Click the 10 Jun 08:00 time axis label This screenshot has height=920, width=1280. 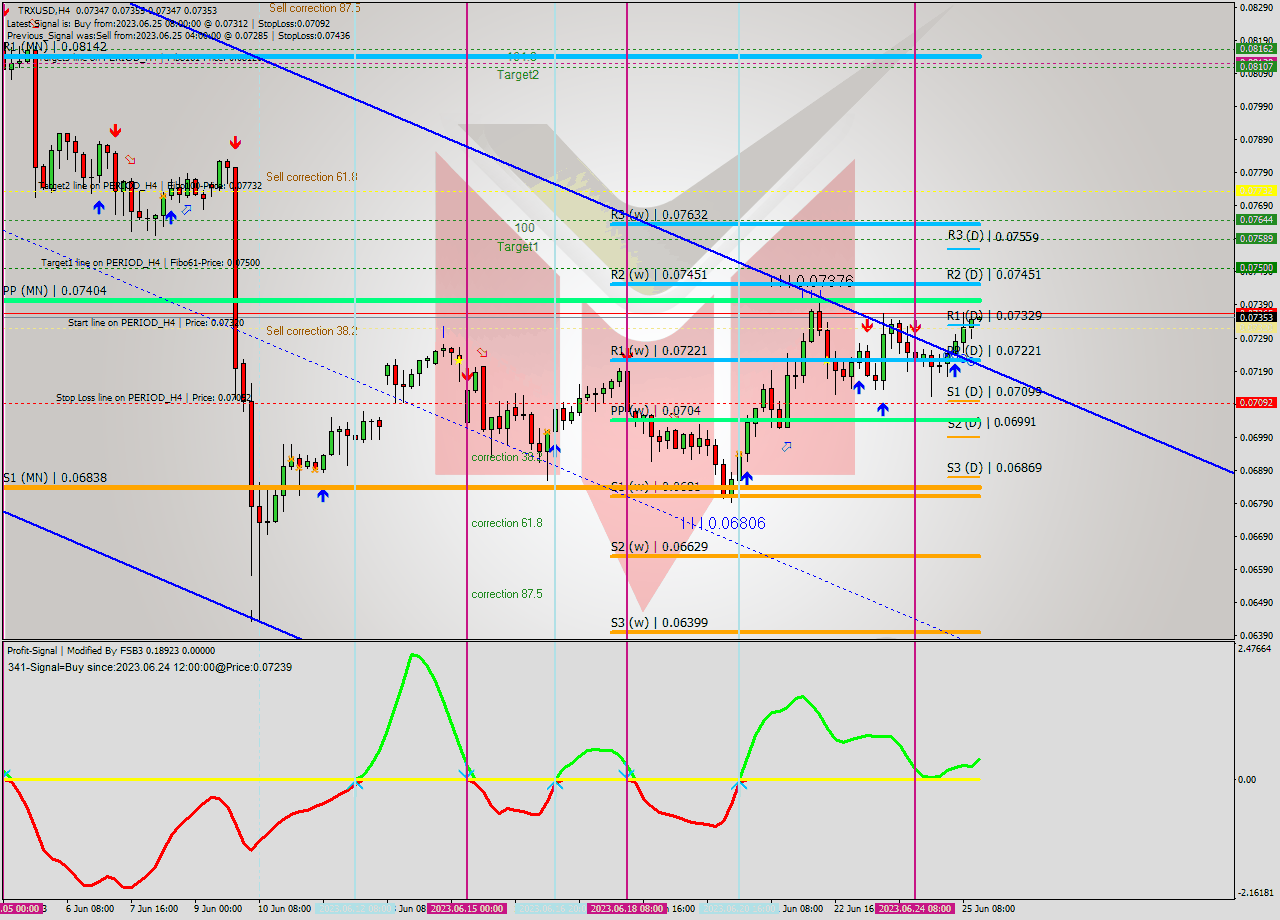click(x=284, y=909)
